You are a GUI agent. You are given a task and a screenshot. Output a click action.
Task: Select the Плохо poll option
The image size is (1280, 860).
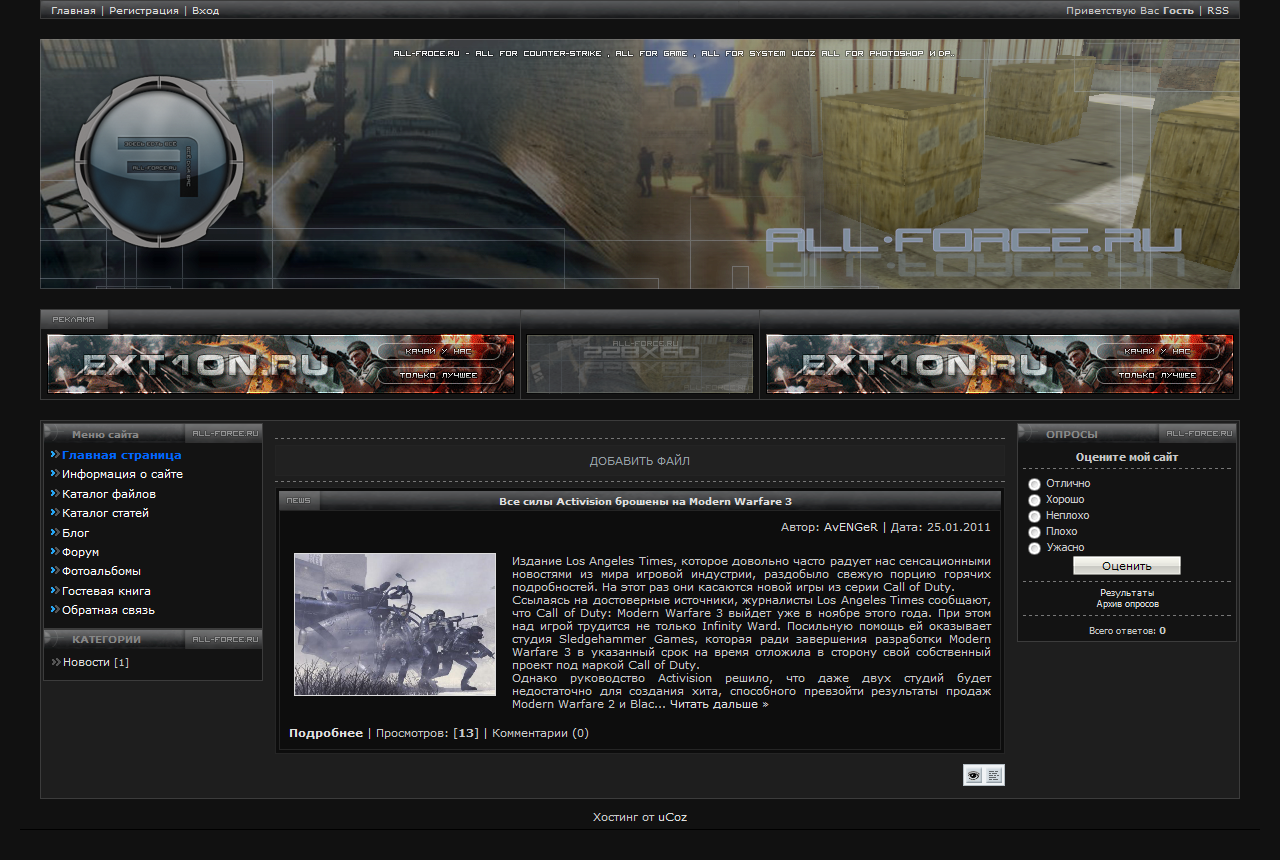(x=1034, y=532)
